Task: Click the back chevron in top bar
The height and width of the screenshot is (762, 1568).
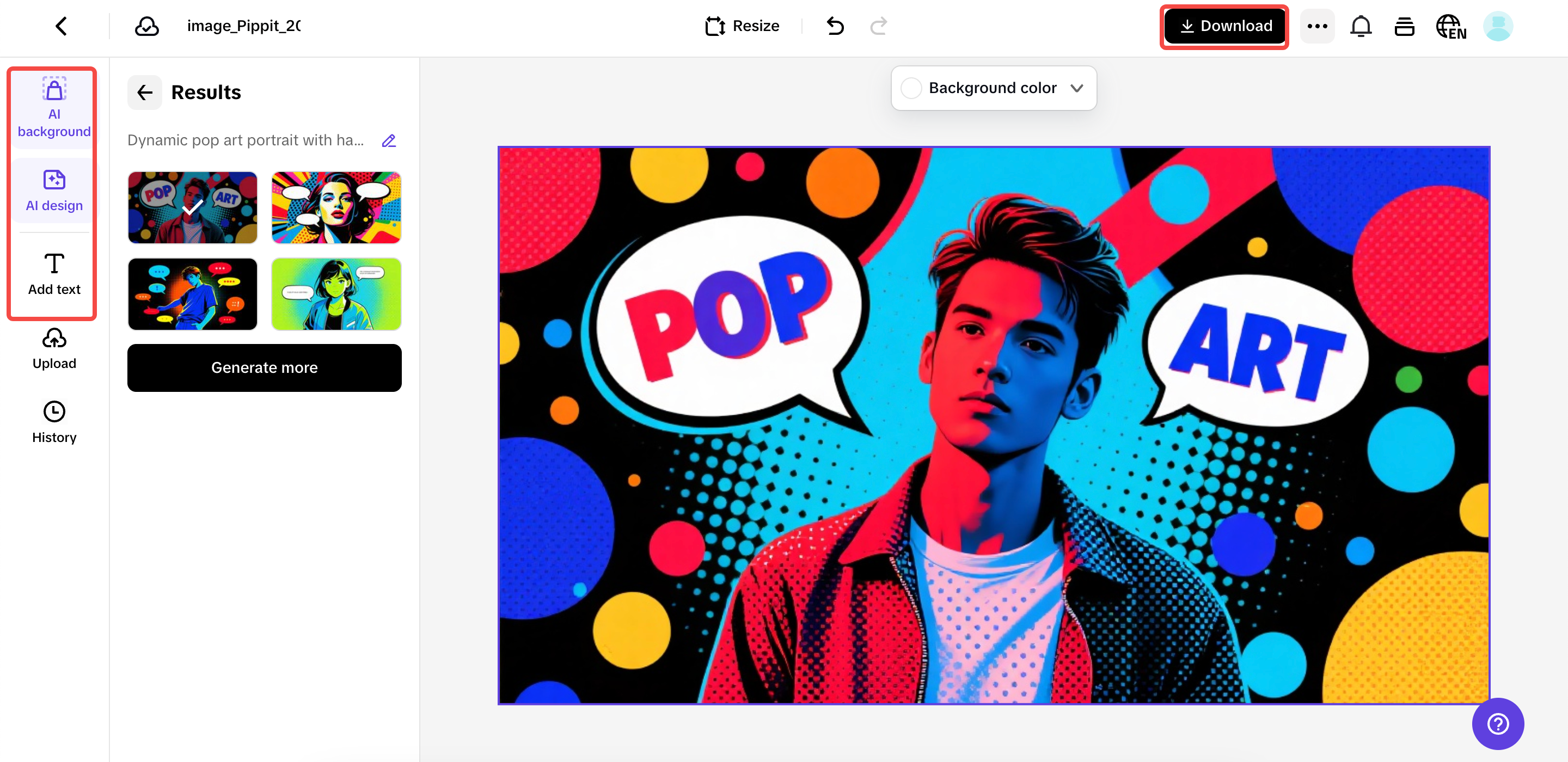Action: (61, 26)
